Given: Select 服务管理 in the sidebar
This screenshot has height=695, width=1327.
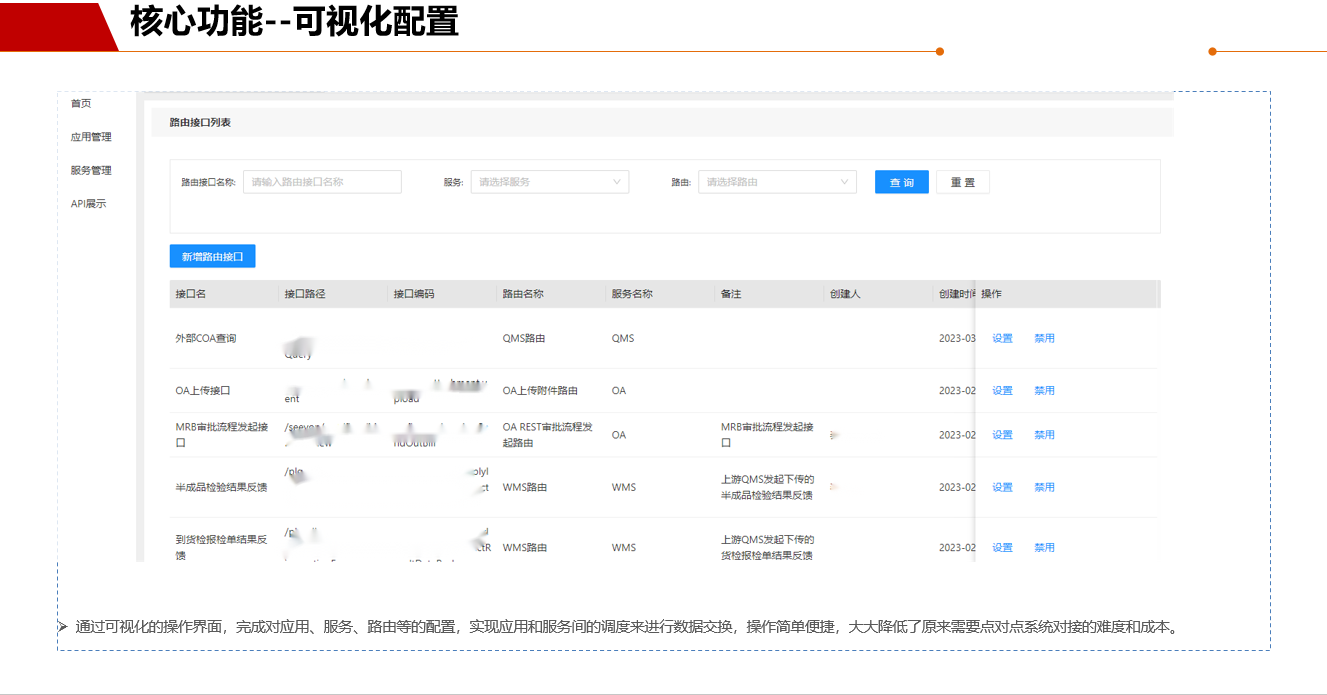Looking at the screenshot, I should [x=91, y=171].
